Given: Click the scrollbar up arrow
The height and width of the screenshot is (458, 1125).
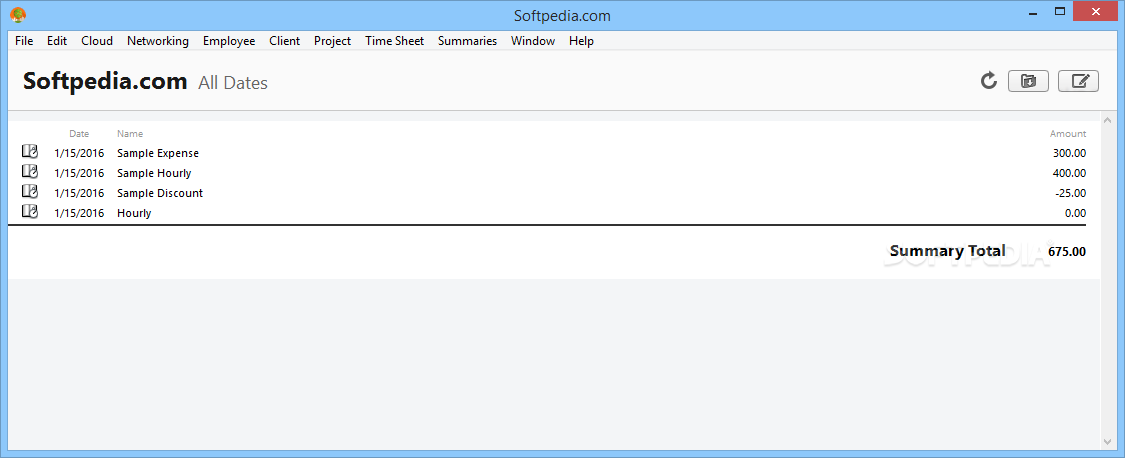Looking at the screenshot, I should [1107, 120].
